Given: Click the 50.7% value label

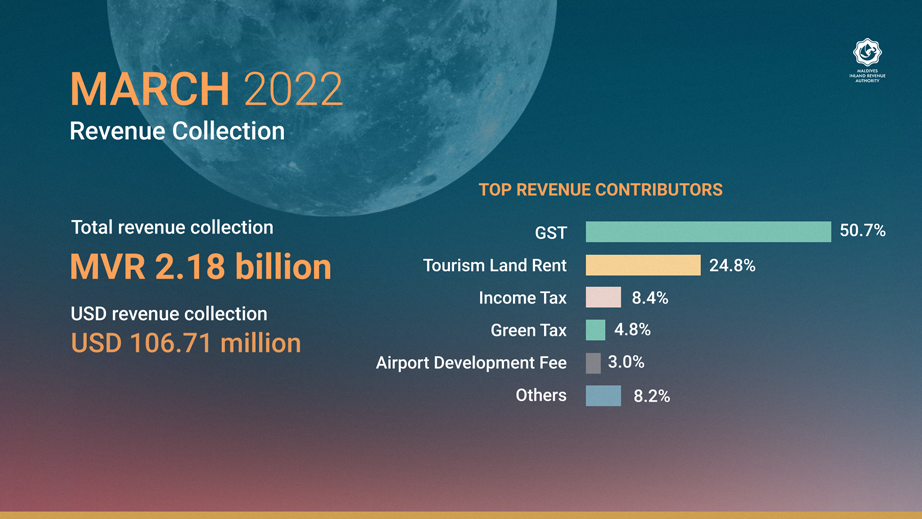Looking at the screenshot, I should pos(863,230).
